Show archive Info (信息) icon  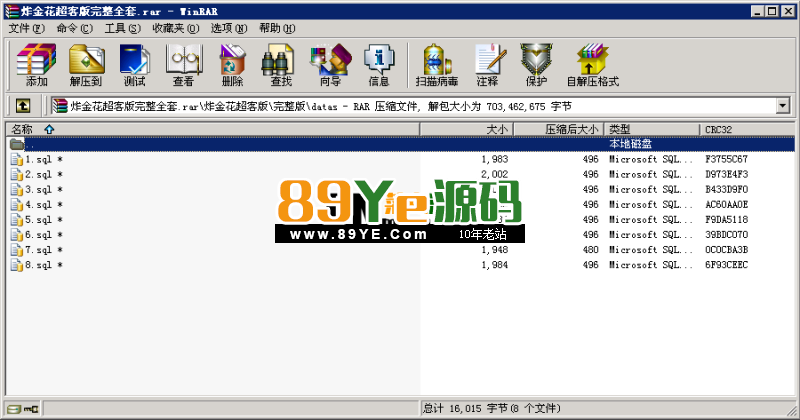point(379,65)
